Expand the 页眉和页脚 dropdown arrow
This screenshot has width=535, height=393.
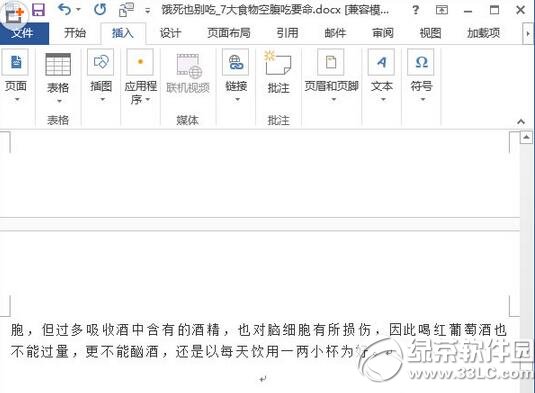pos(334,100)
